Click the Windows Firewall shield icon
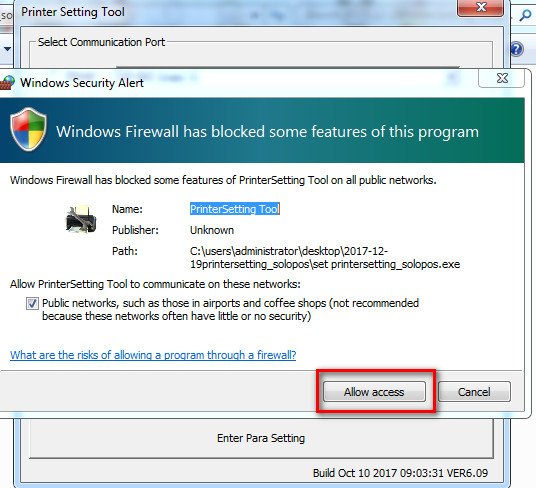536x488 pixels. point(28,129)
